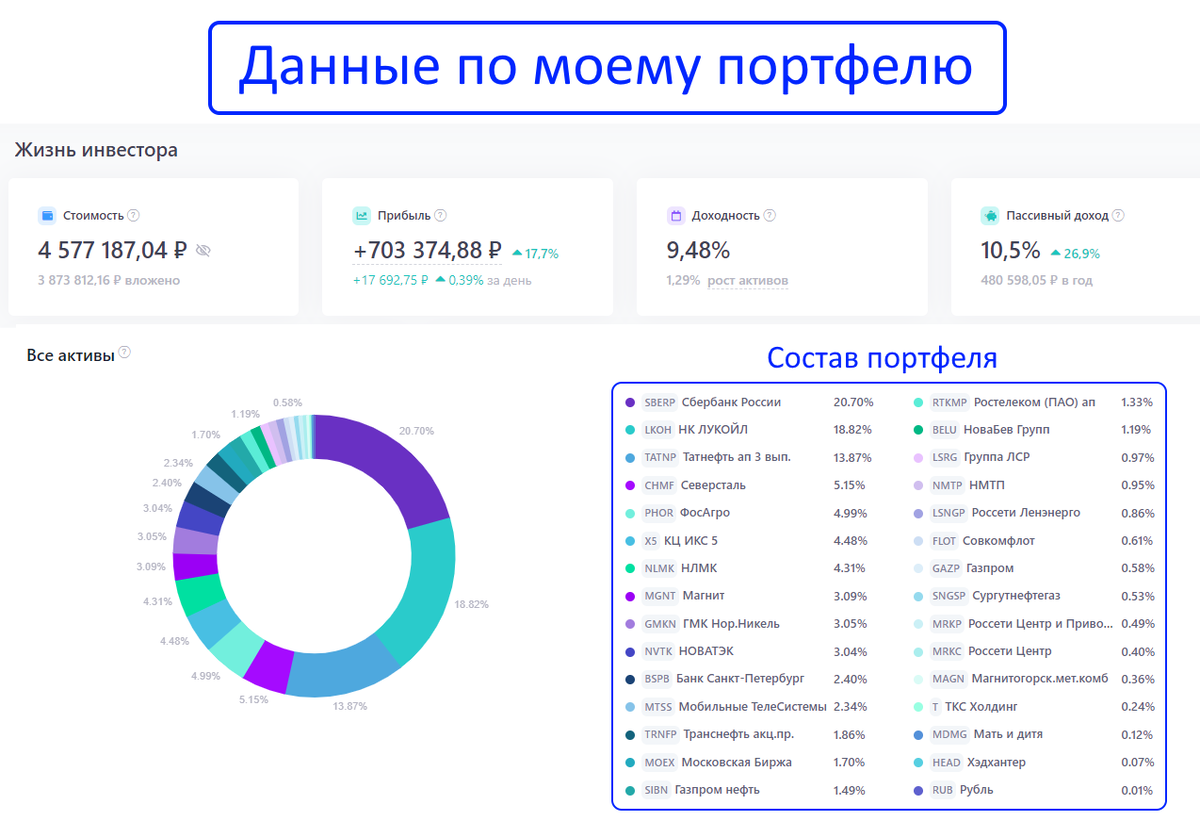The image size is (1200, 821).
Task: Click the Магнит legend color dot
Action: [x=630, y=596]
